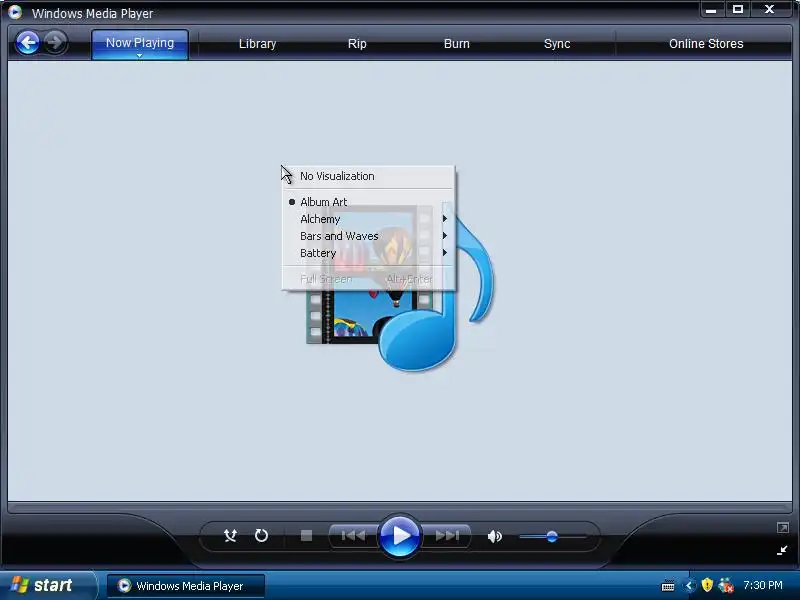
Task: Open the Bars and Waves submenu
Action: pos(368,236)
